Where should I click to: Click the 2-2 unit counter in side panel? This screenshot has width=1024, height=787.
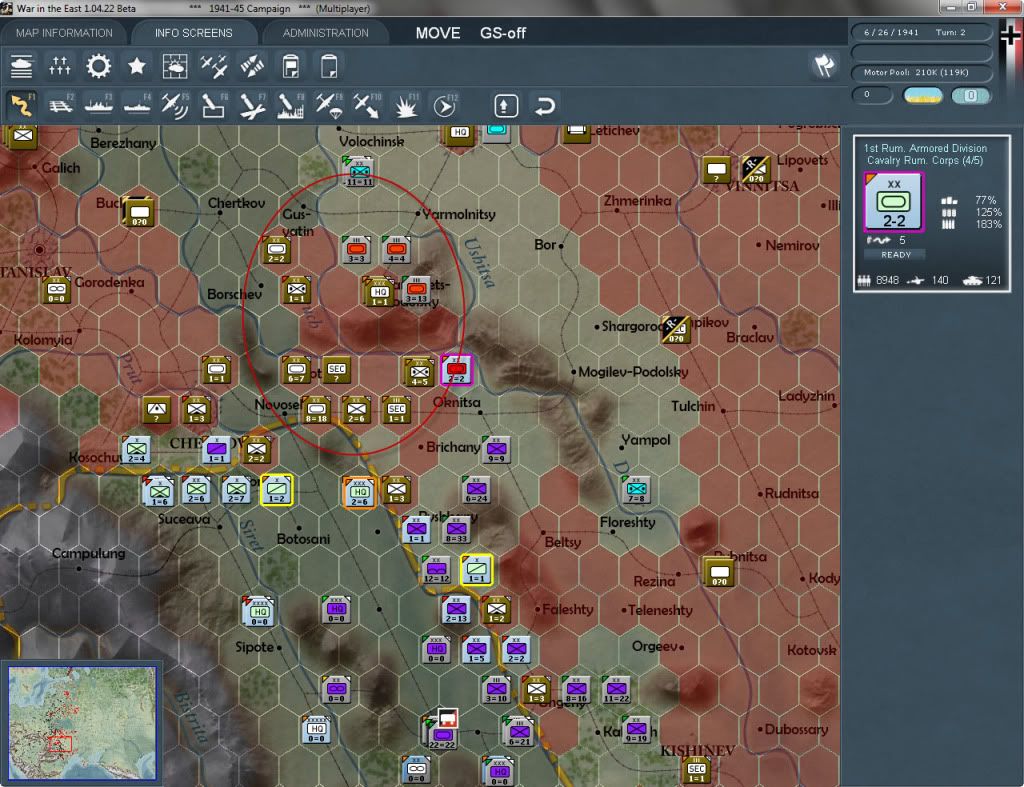(x=893, y=202)
